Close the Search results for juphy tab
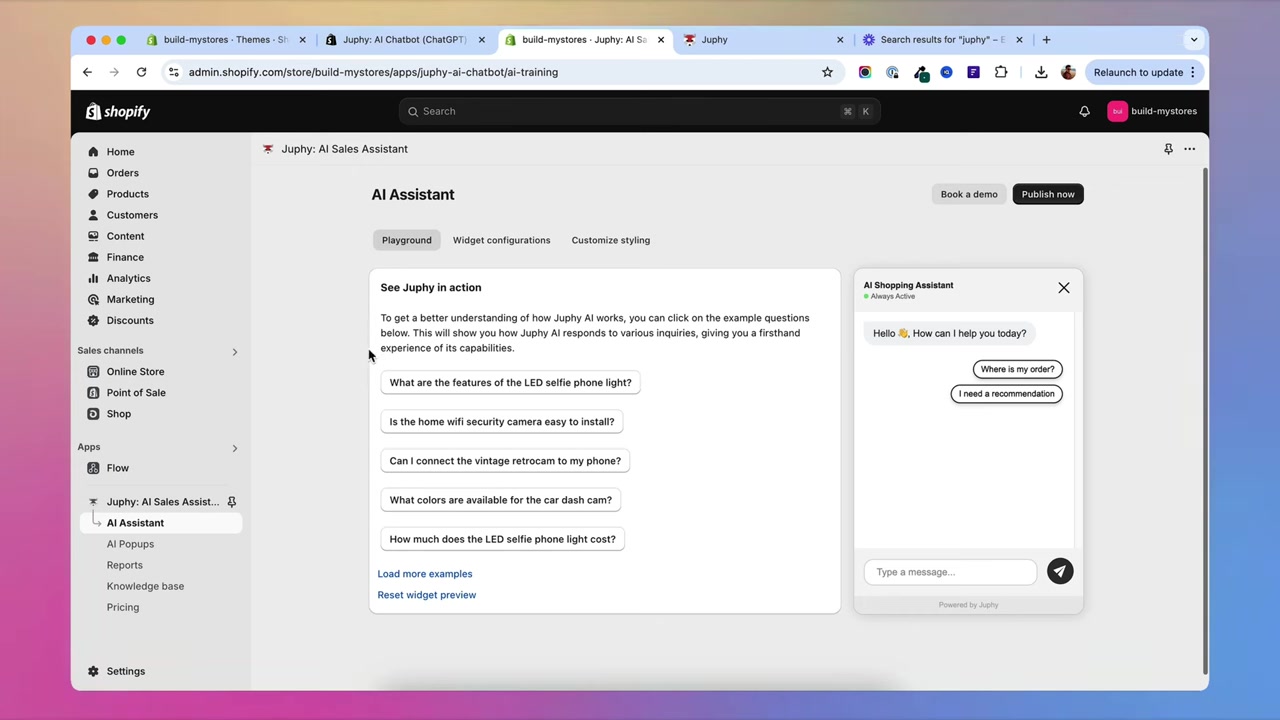1280x720 pixels. click(1019, 40)
